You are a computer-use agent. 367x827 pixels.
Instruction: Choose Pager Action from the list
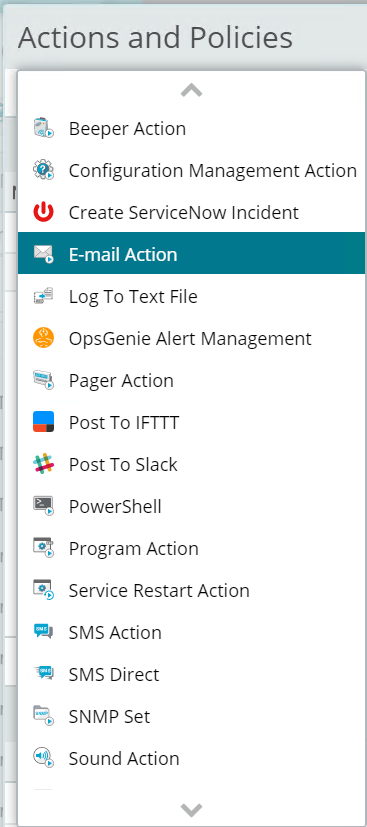[191, 380]
